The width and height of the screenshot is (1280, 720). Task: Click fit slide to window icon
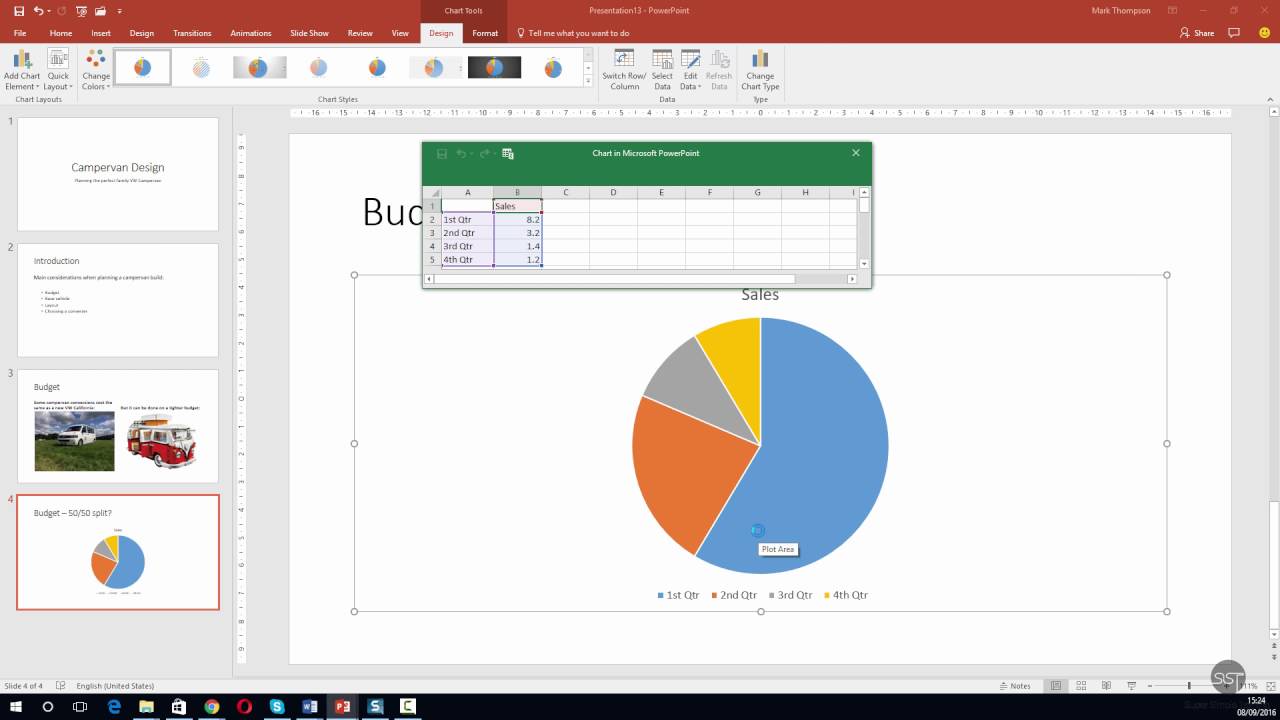pos(1271,686)
